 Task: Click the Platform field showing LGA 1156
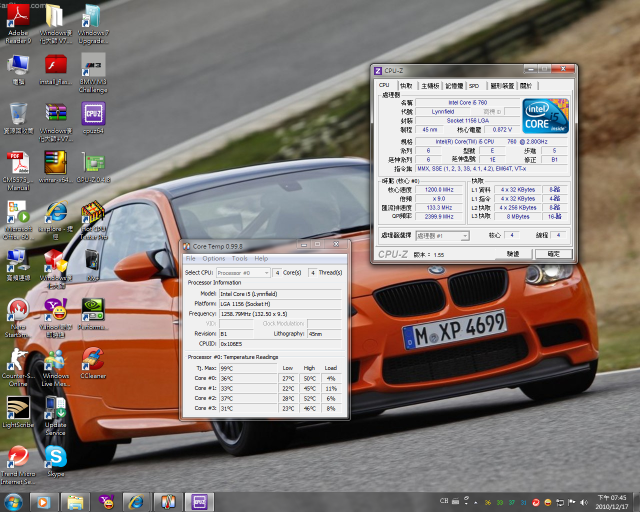click(x=280, y=304)
